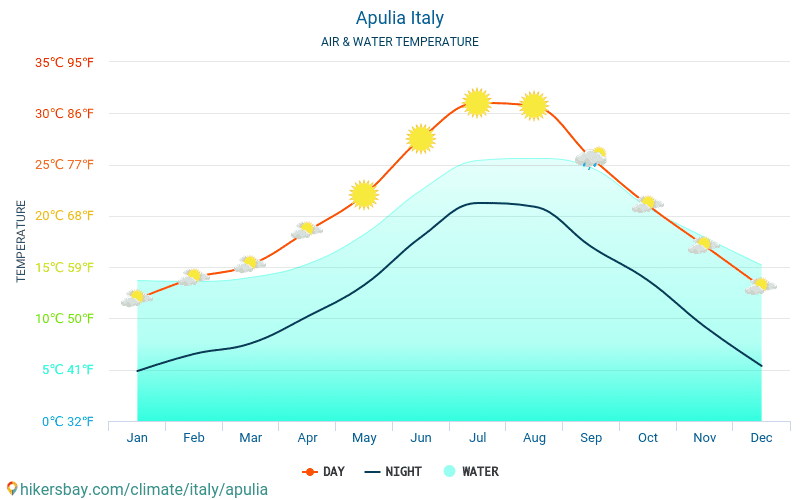Image resolution: width=800 pixels, height=500 pixels.
Task: Toggle the DAY series in legend
Action: pyautogui.click(x=323, y=472)
